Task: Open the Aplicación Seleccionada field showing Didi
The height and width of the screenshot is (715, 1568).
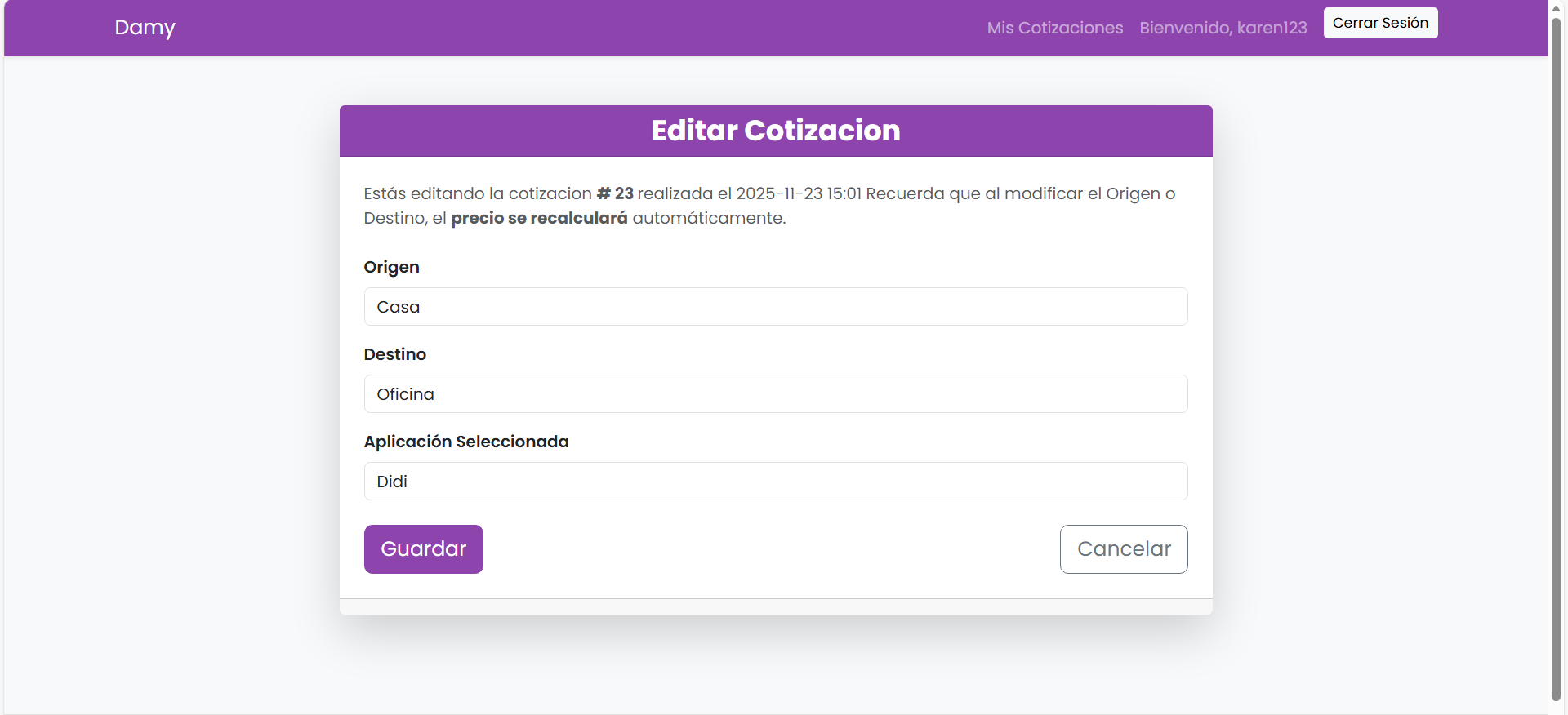Action: pyautogui.click(x=775, y=482)
